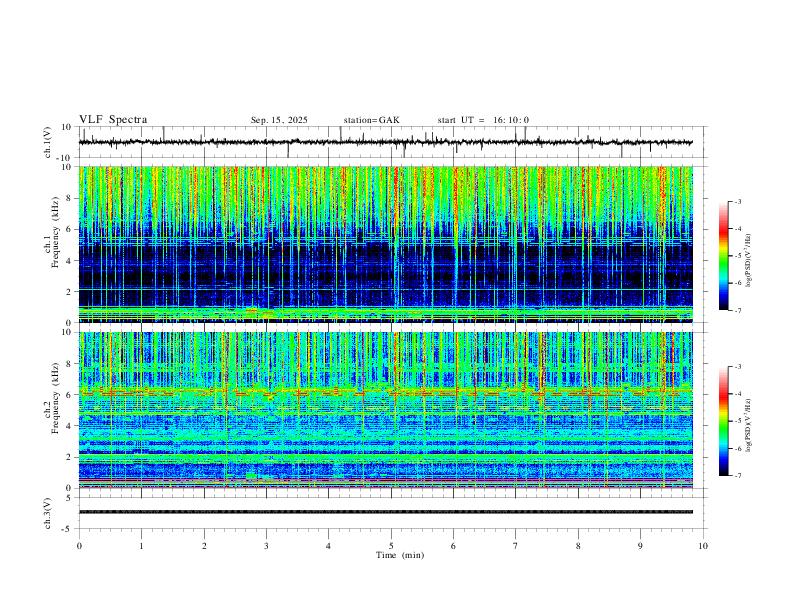The width and height of the screenshot is (792, 612).
Task: Click the "-5" tick on ch.1 colorbar
Action: (738, 256)
